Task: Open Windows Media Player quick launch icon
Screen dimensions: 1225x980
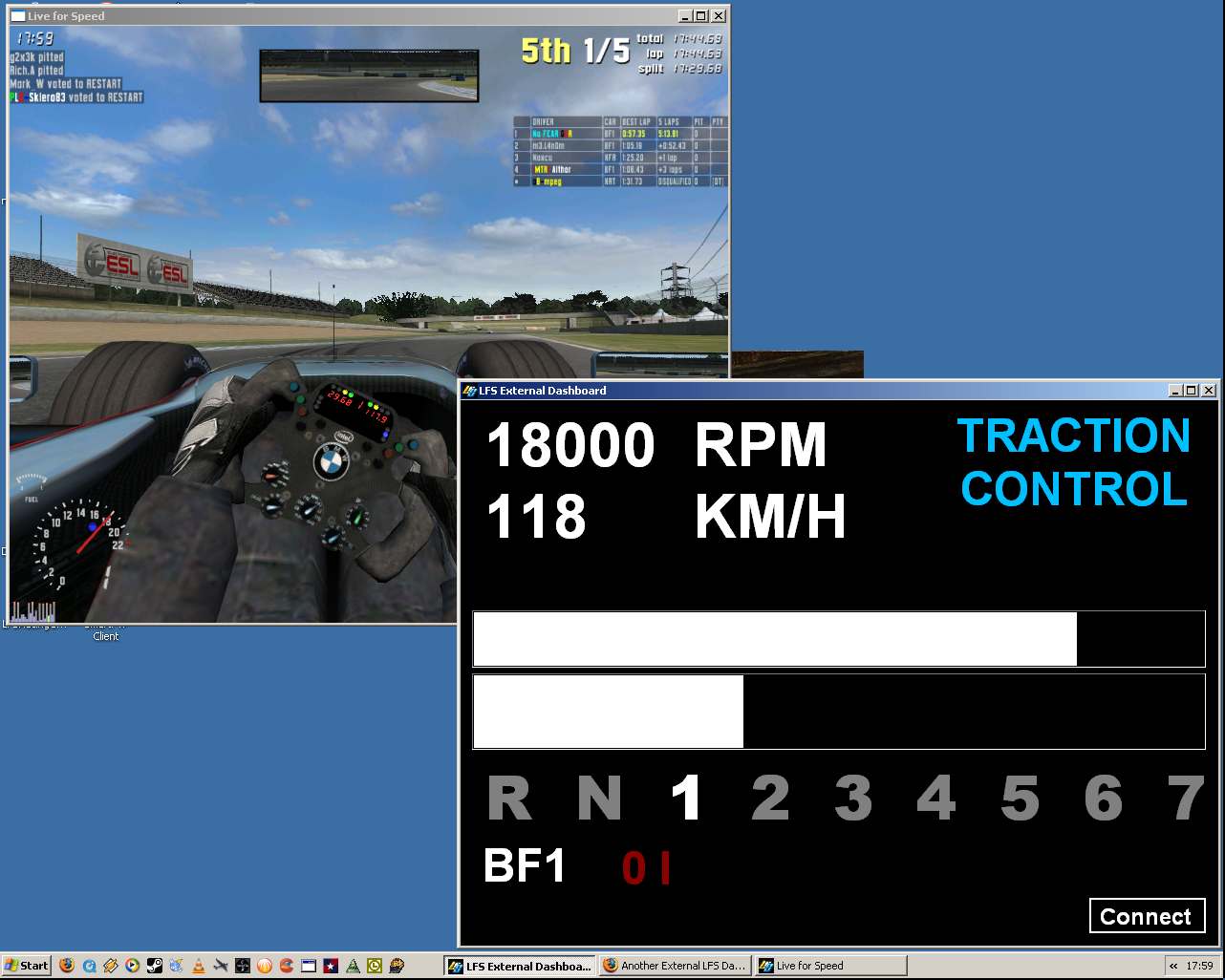Action: tap(133, 966)
